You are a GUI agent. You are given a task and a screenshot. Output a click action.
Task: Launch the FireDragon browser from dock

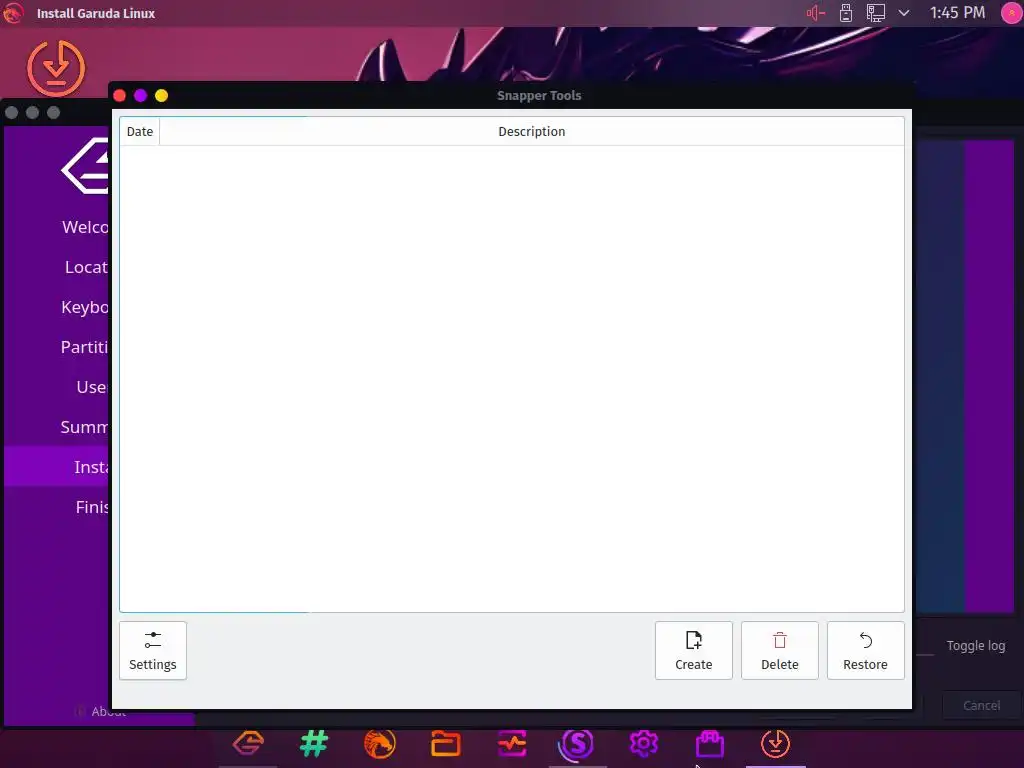click(x=380, y=744)
